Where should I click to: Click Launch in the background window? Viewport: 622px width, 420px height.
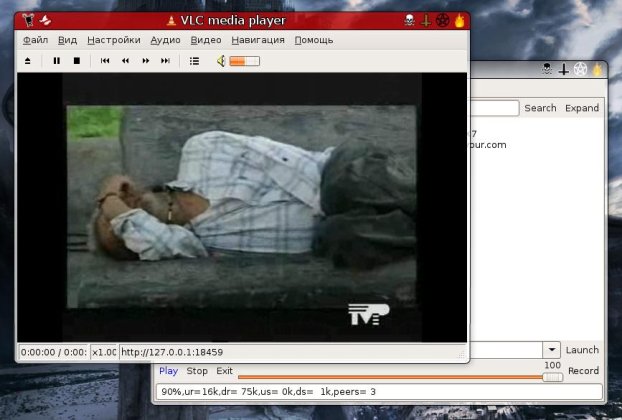tap(582, 350)
